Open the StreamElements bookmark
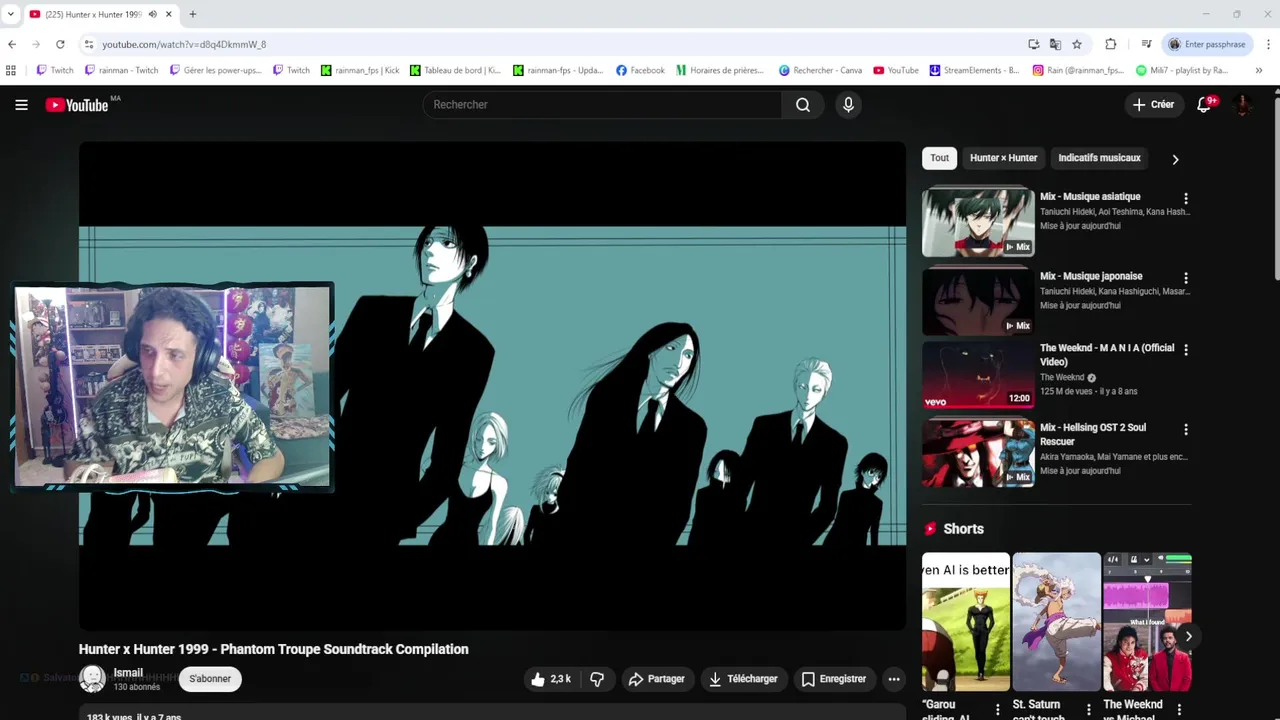Screen dimensions: 1280x720 click(x=975, y=70)
